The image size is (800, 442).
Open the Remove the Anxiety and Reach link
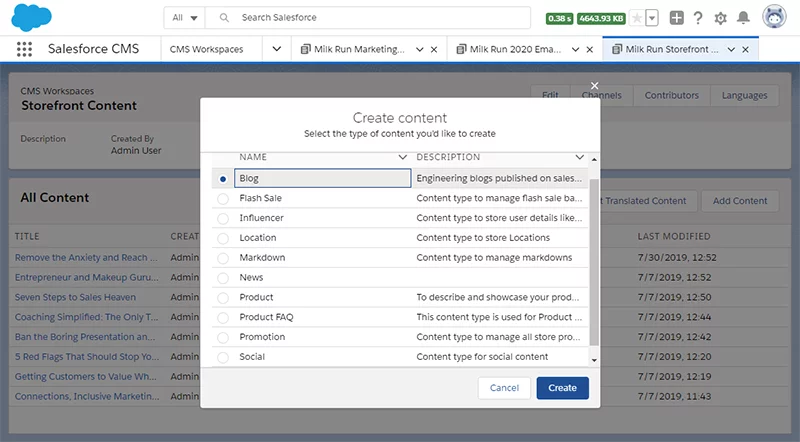[x=86, y=257]
